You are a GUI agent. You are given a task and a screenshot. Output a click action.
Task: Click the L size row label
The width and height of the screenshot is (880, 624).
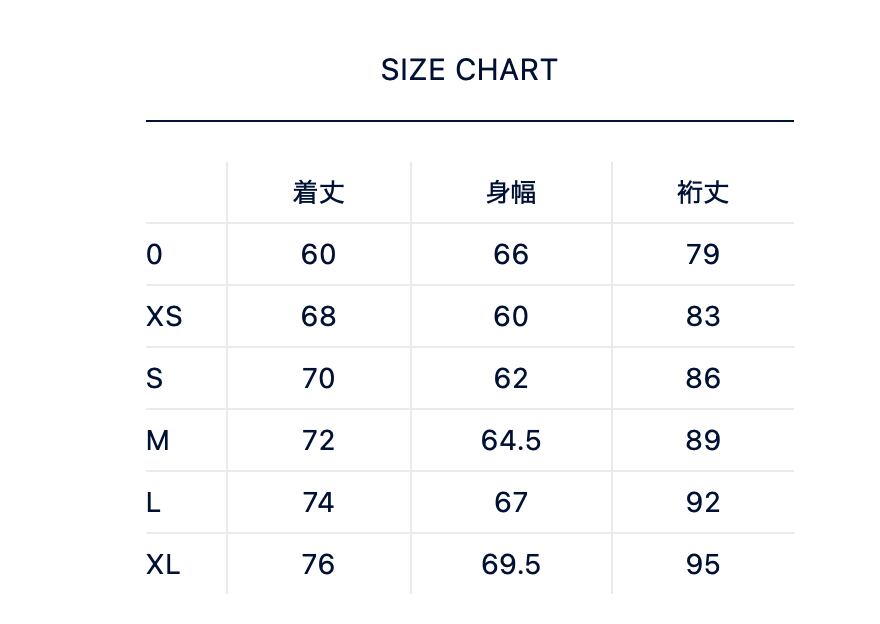pyautogui.click(x=153, y=502)
